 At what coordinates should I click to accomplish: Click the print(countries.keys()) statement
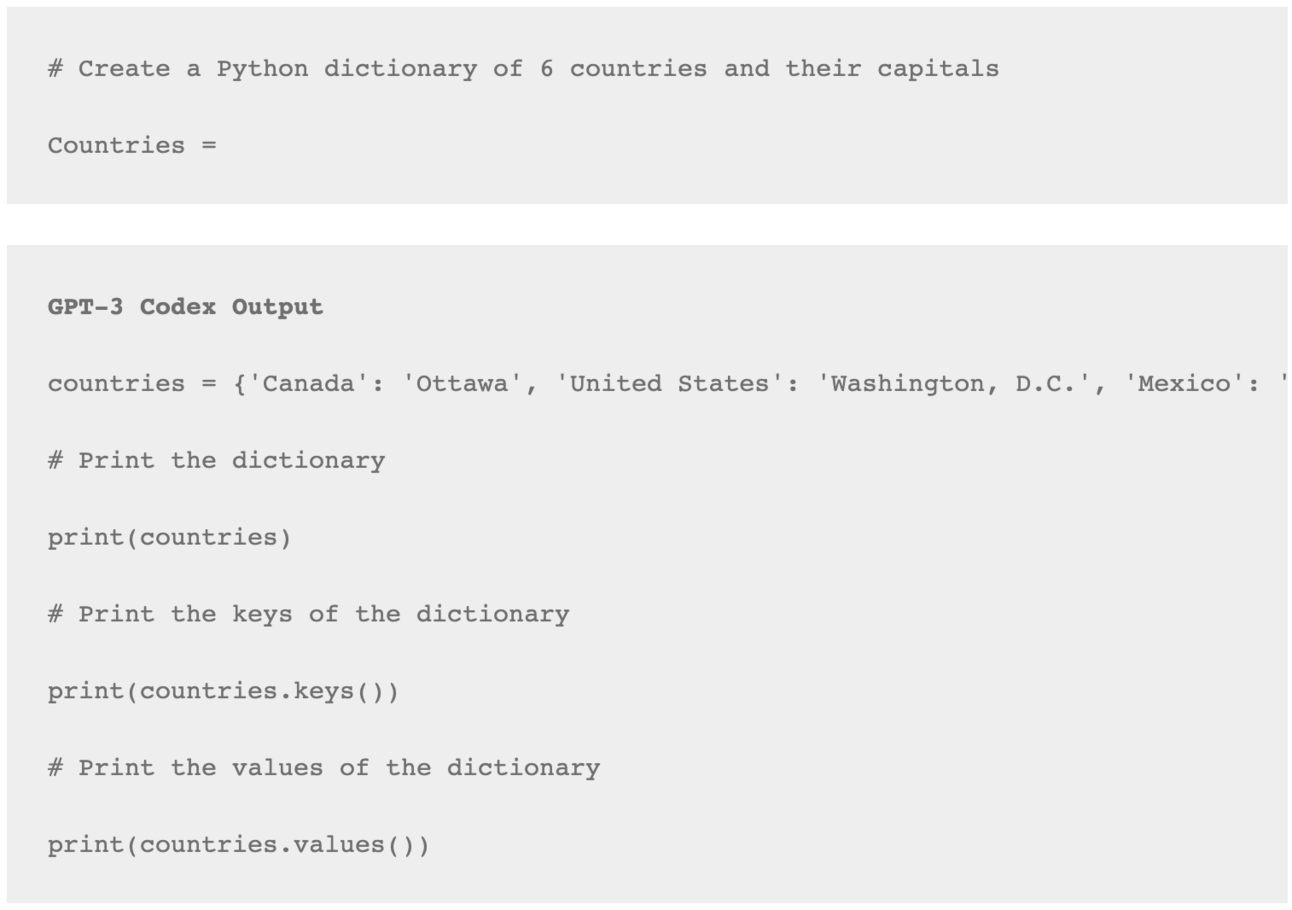[223, 691]
